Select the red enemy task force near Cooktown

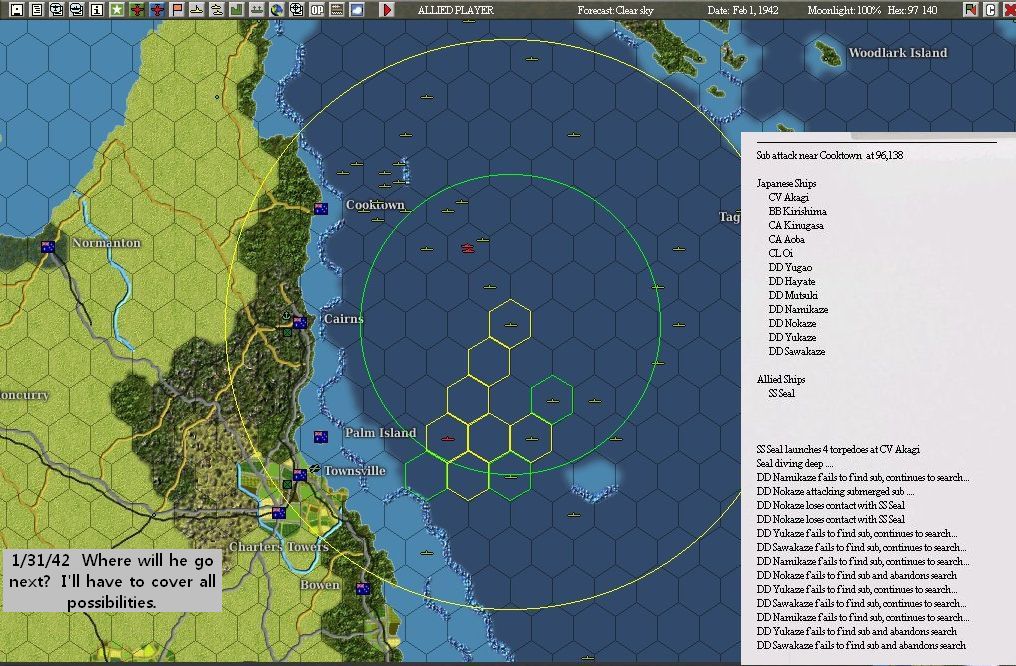pyautogui.click(x=468, y=247)
